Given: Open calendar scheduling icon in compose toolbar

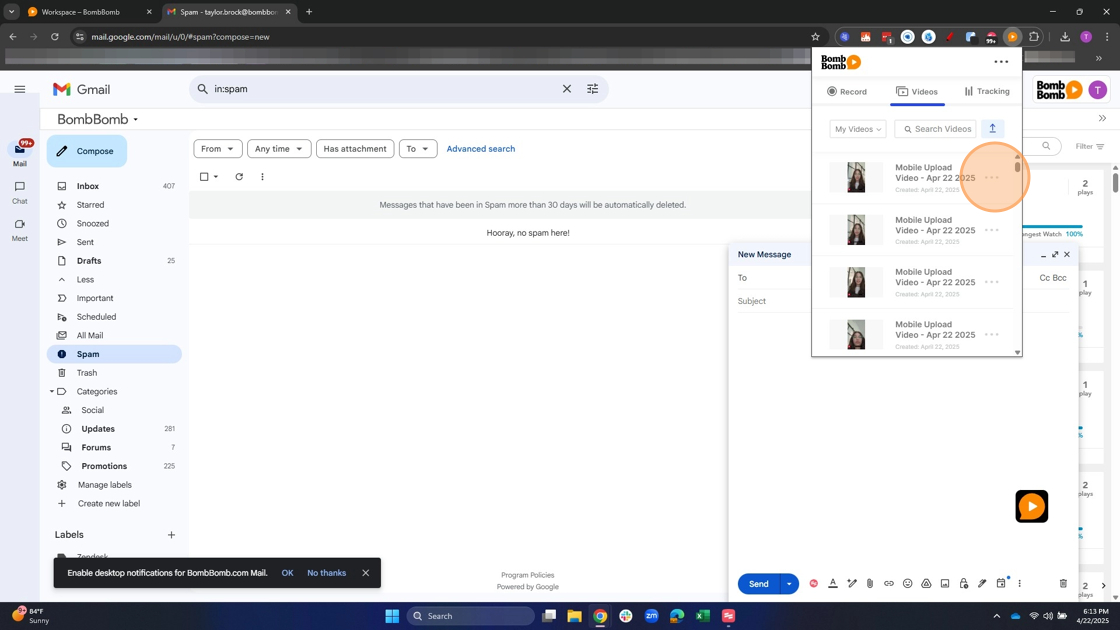Looking at the screenshot, I should (1001, 583).
